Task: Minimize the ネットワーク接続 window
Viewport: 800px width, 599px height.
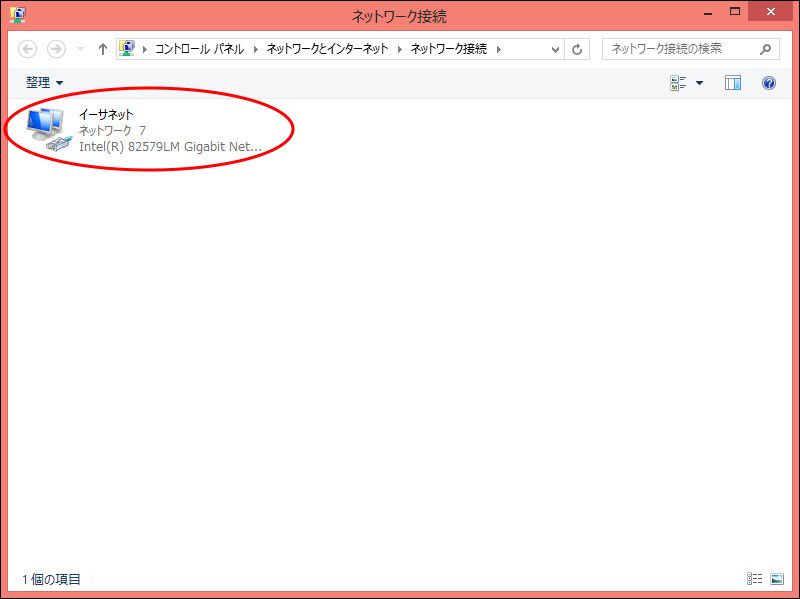Action: (708, 13)
